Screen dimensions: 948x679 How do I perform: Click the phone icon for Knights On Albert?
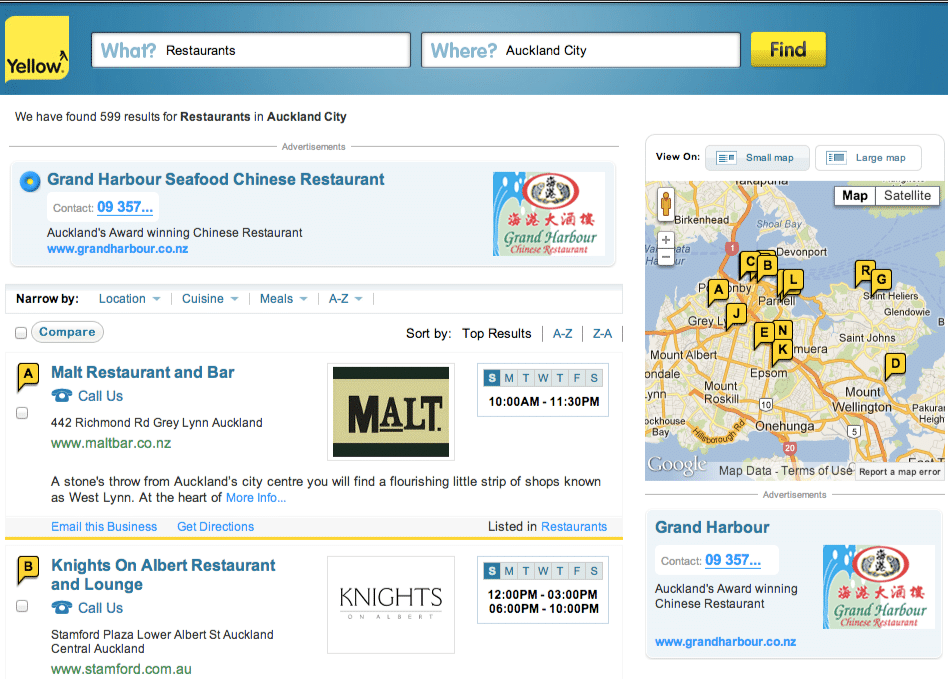62,608
